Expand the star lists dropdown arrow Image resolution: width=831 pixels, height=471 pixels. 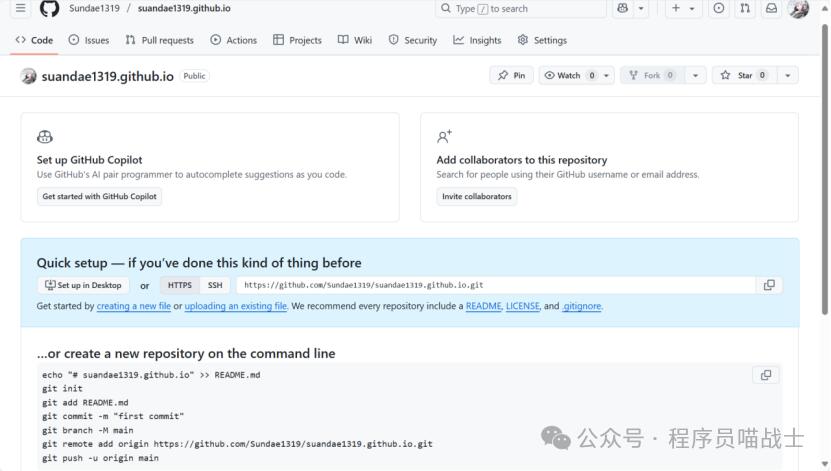tap(788, 75)
